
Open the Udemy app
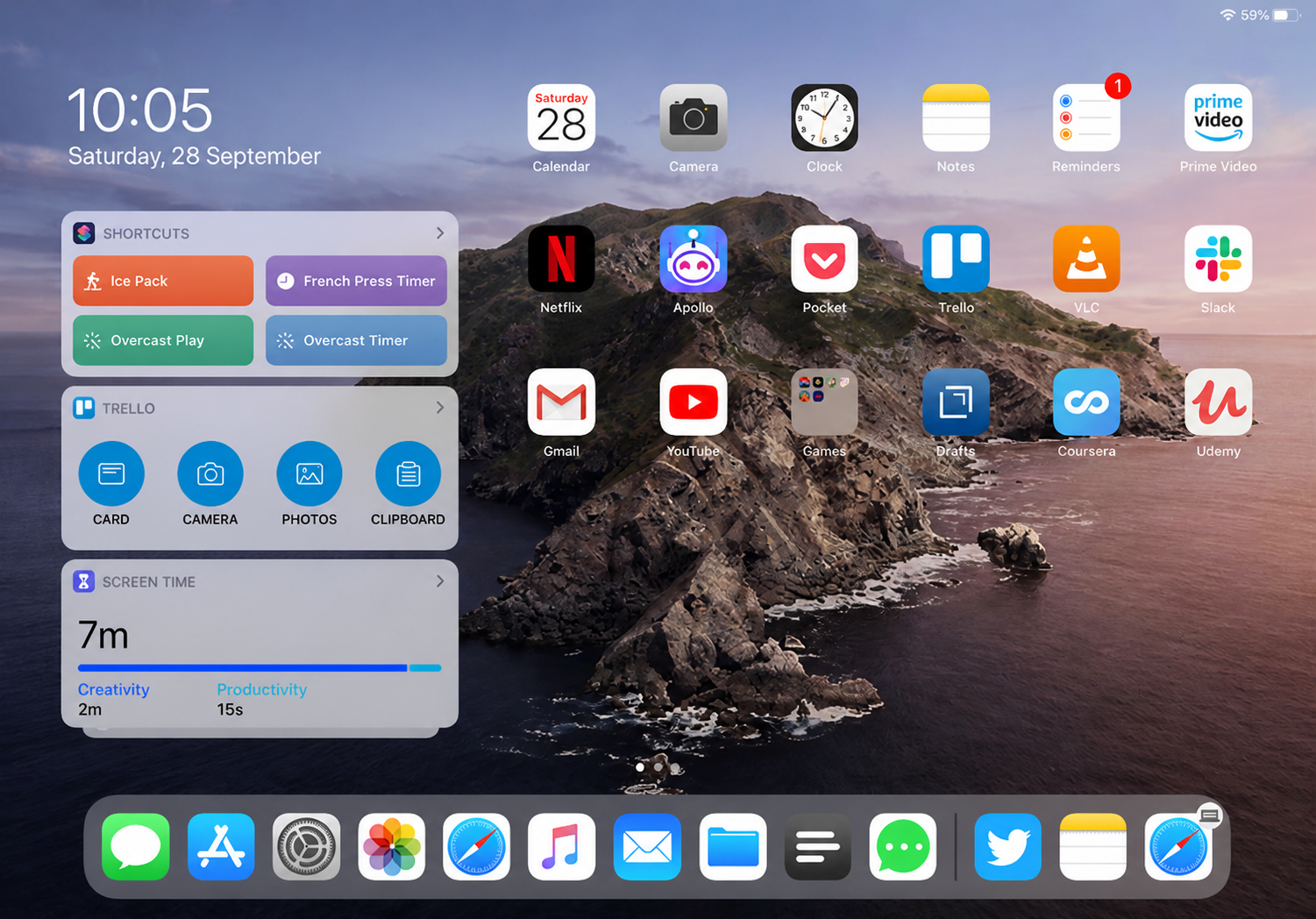1218,403
